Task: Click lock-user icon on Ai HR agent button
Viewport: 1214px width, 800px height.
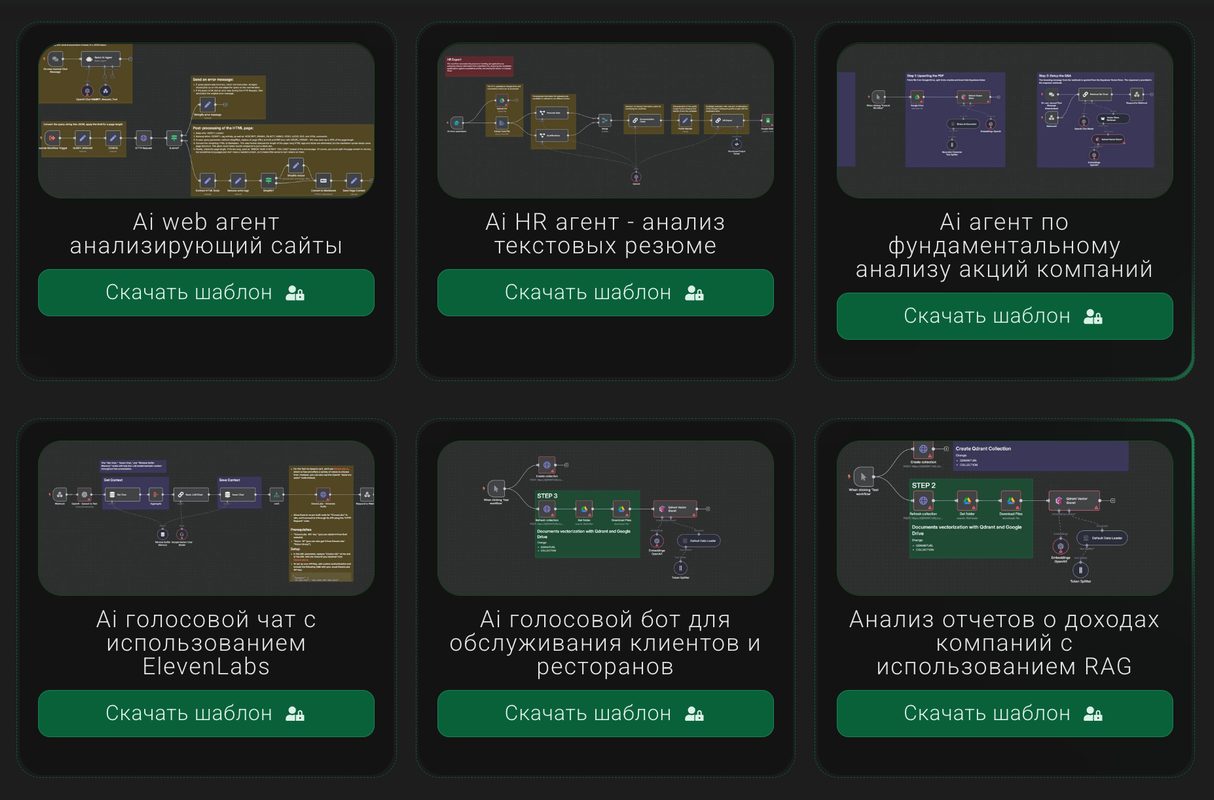Action: (x=694, y=293)
